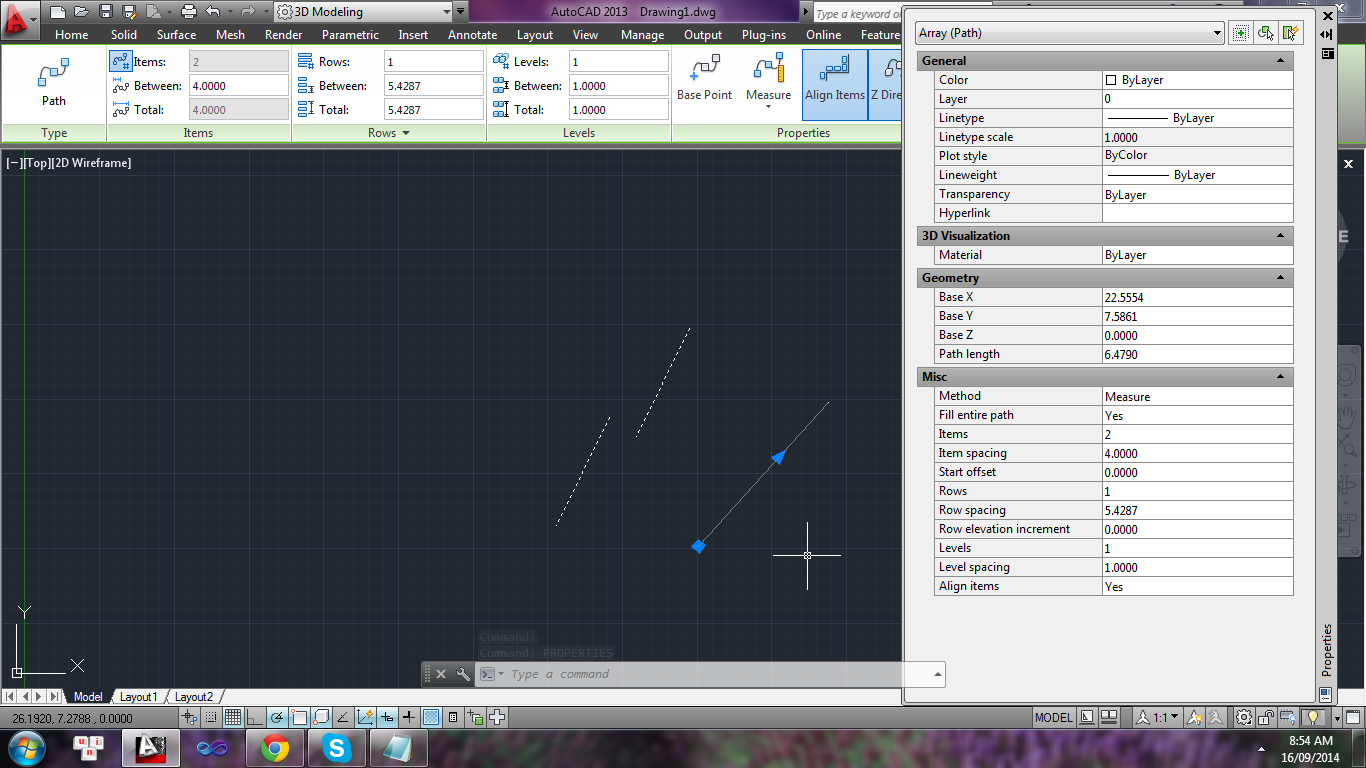Click the Quick View Drawings icon
Screen dimensions: 1366x768
pyautogui.click(x=1109, y=717)
